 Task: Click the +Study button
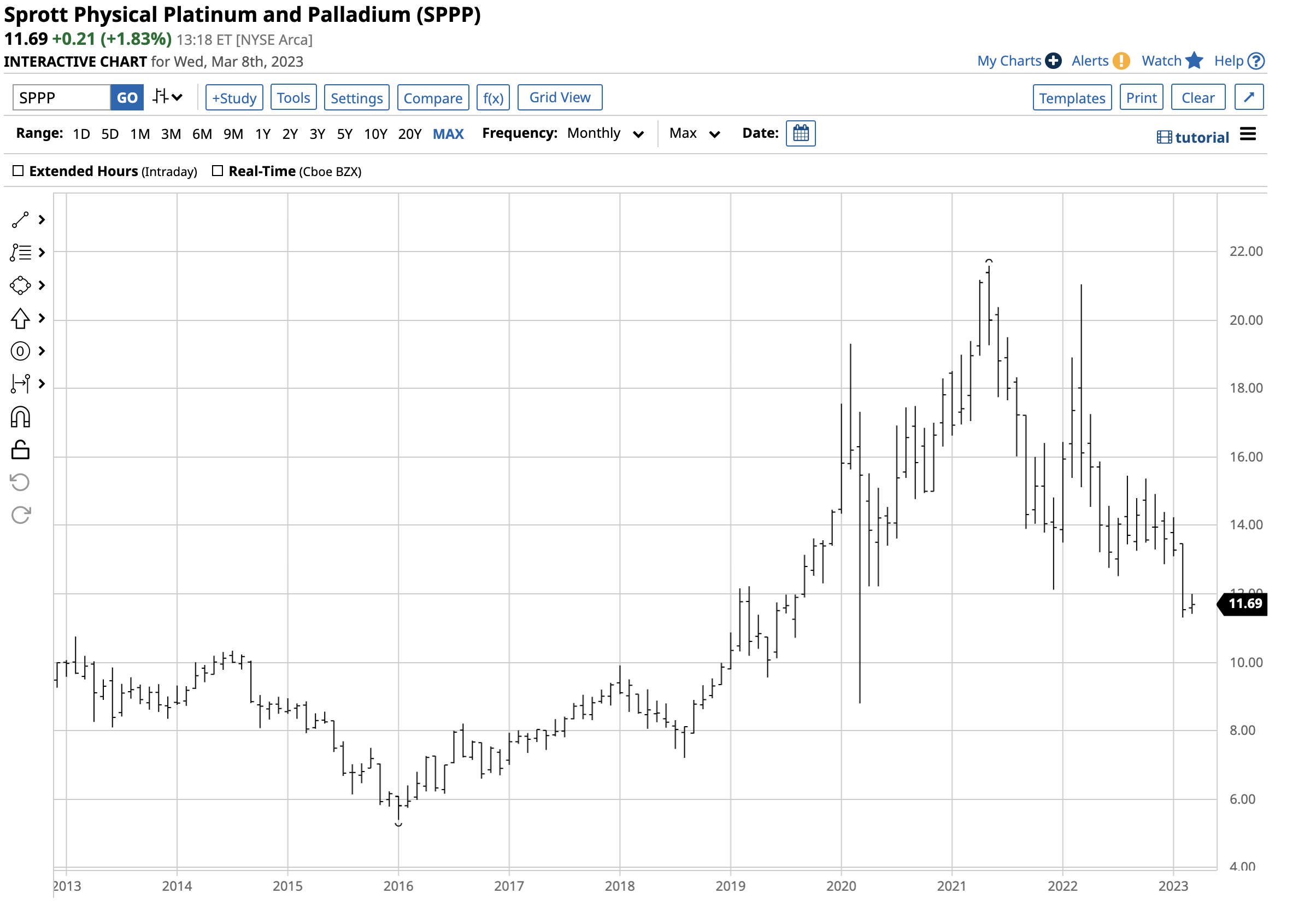234,97
